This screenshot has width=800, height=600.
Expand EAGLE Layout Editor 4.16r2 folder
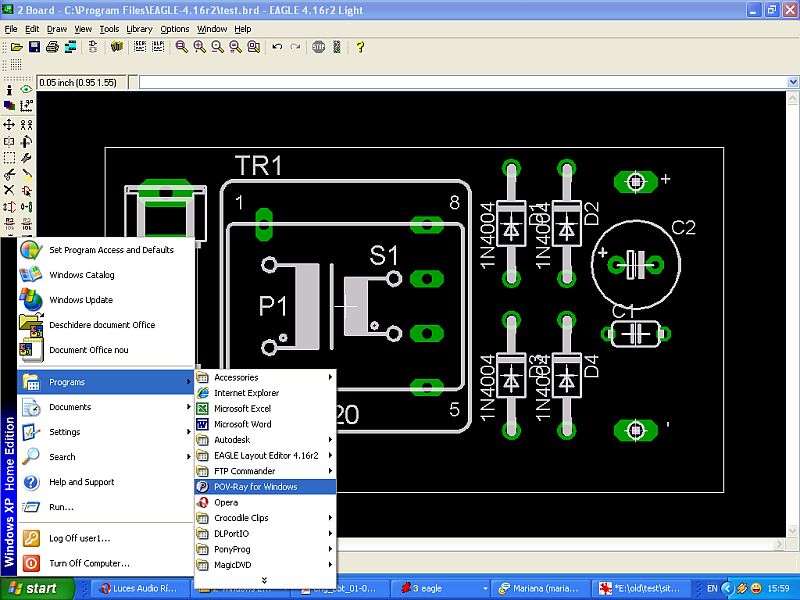(x=265, y=456)
